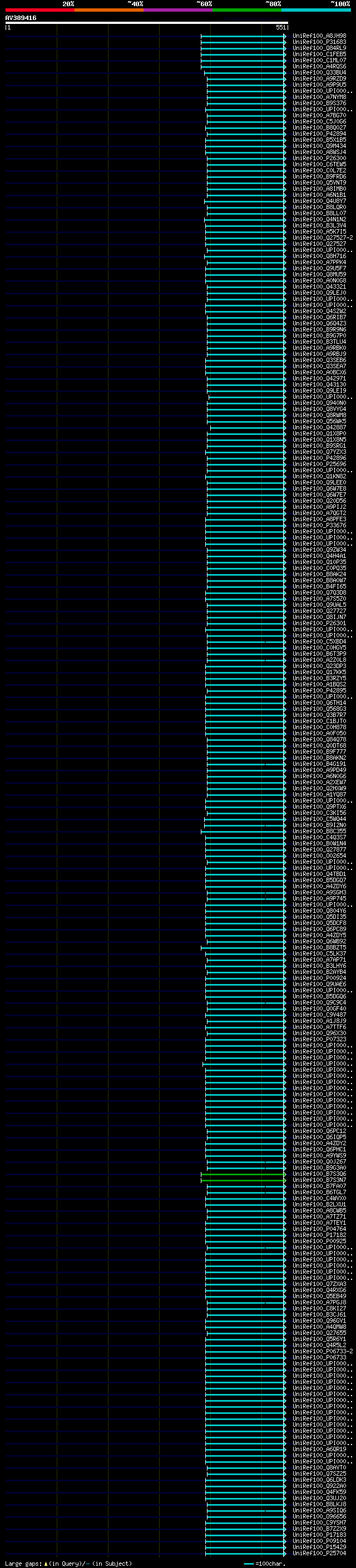356x1568 pixels.
Task: Select the UniRef100_A9P9U5 hit label
Action: tap(319, 85)
